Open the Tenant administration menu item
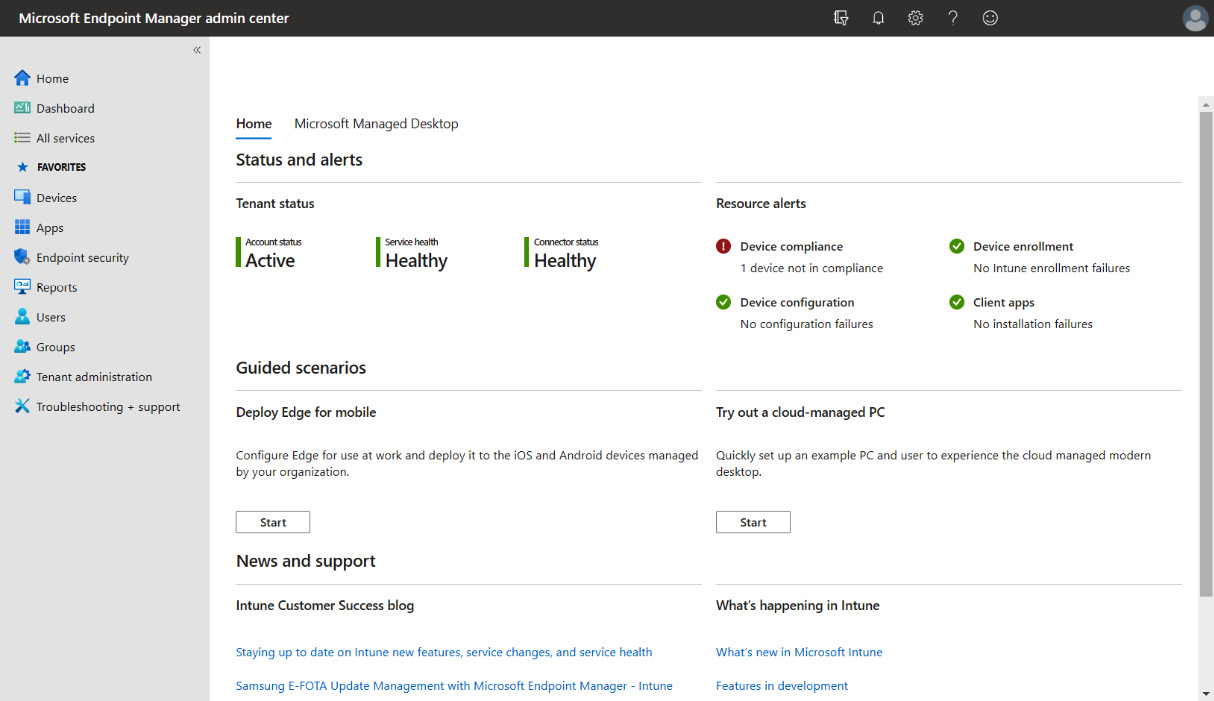The height and width of the screenshot is (701, 1214). click(94, 377)
